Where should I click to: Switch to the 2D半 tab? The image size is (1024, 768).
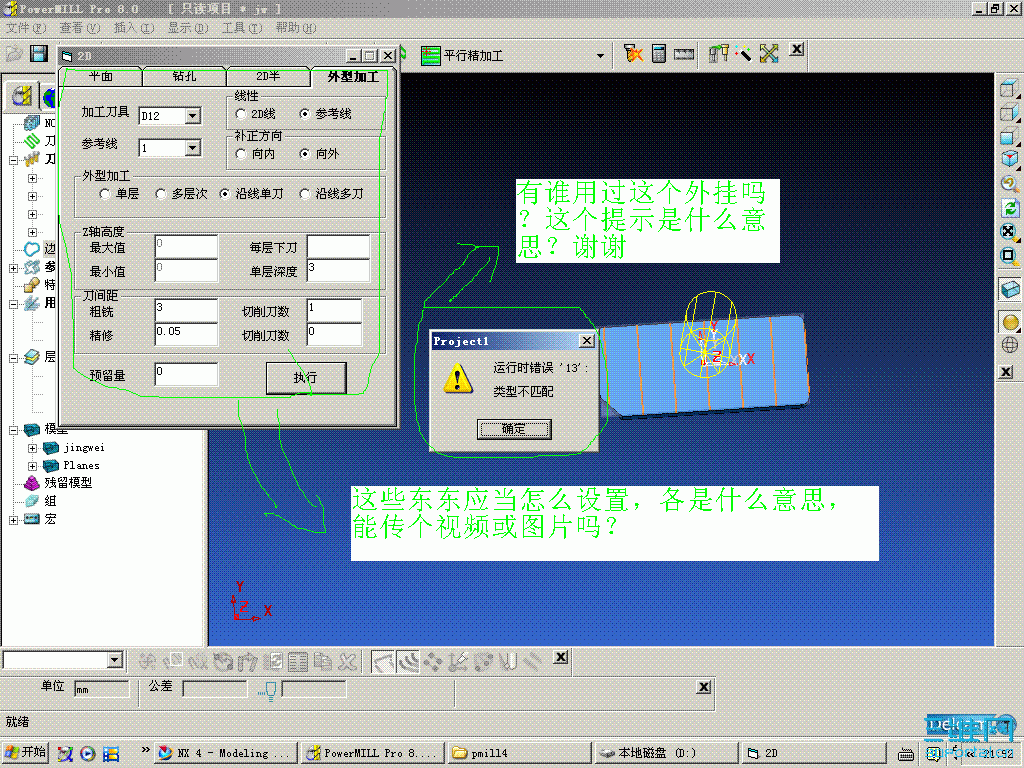[x=268, y=76]
